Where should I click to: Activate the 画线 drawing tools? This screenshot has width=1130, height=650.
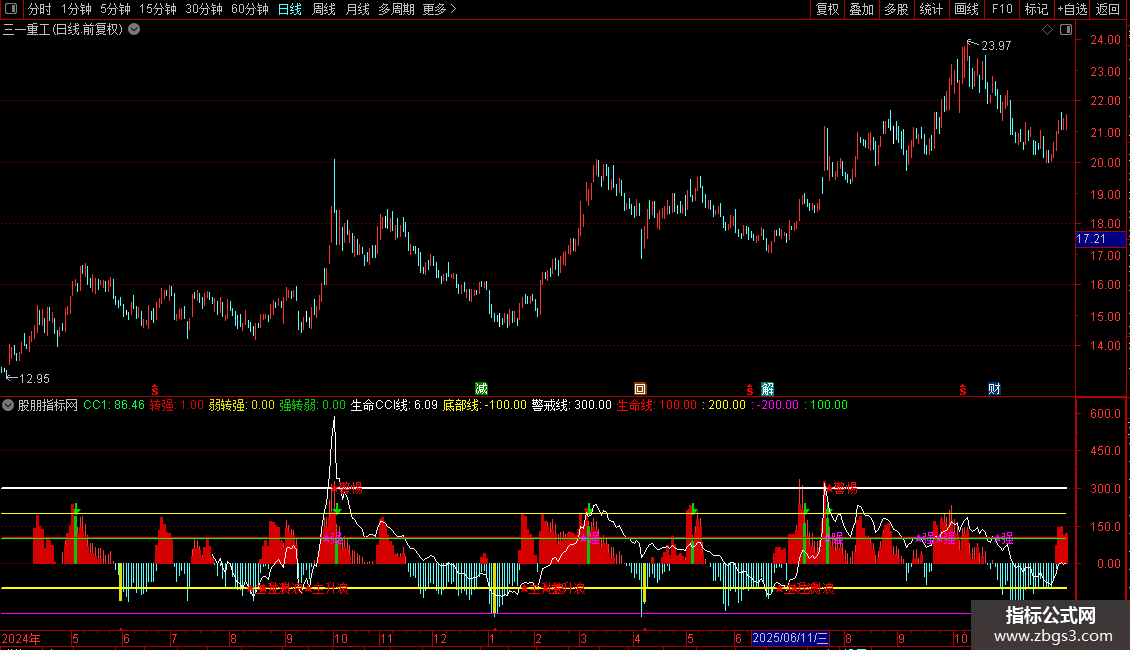pyautogui.click(x=966, y=9)
